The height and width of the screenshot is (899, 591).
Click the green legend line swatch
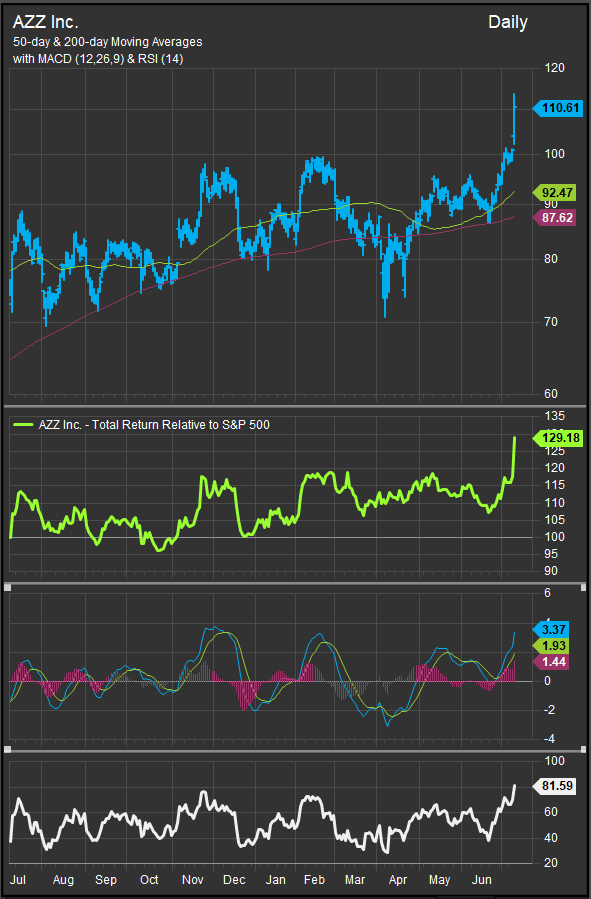coord(24,425)
